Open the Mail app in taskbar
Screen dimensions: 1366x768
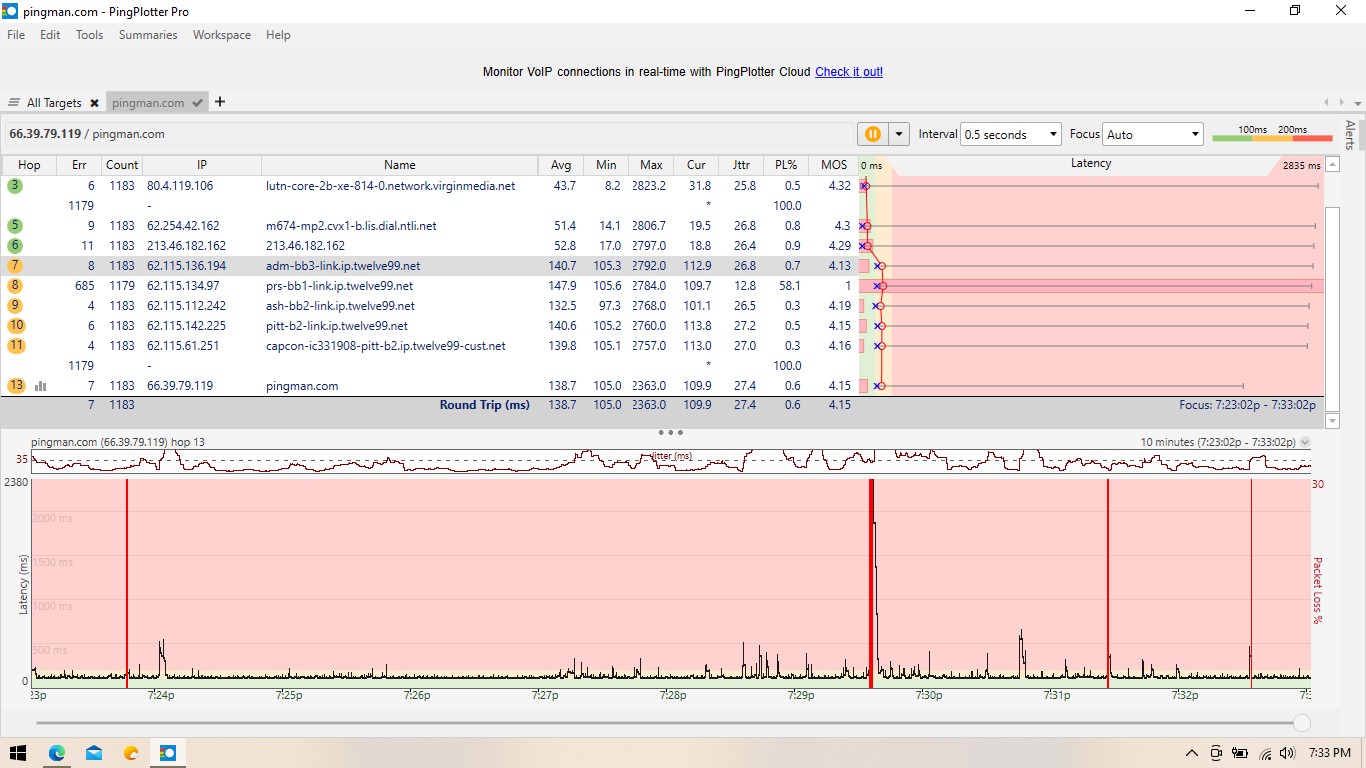click(94, 753)
